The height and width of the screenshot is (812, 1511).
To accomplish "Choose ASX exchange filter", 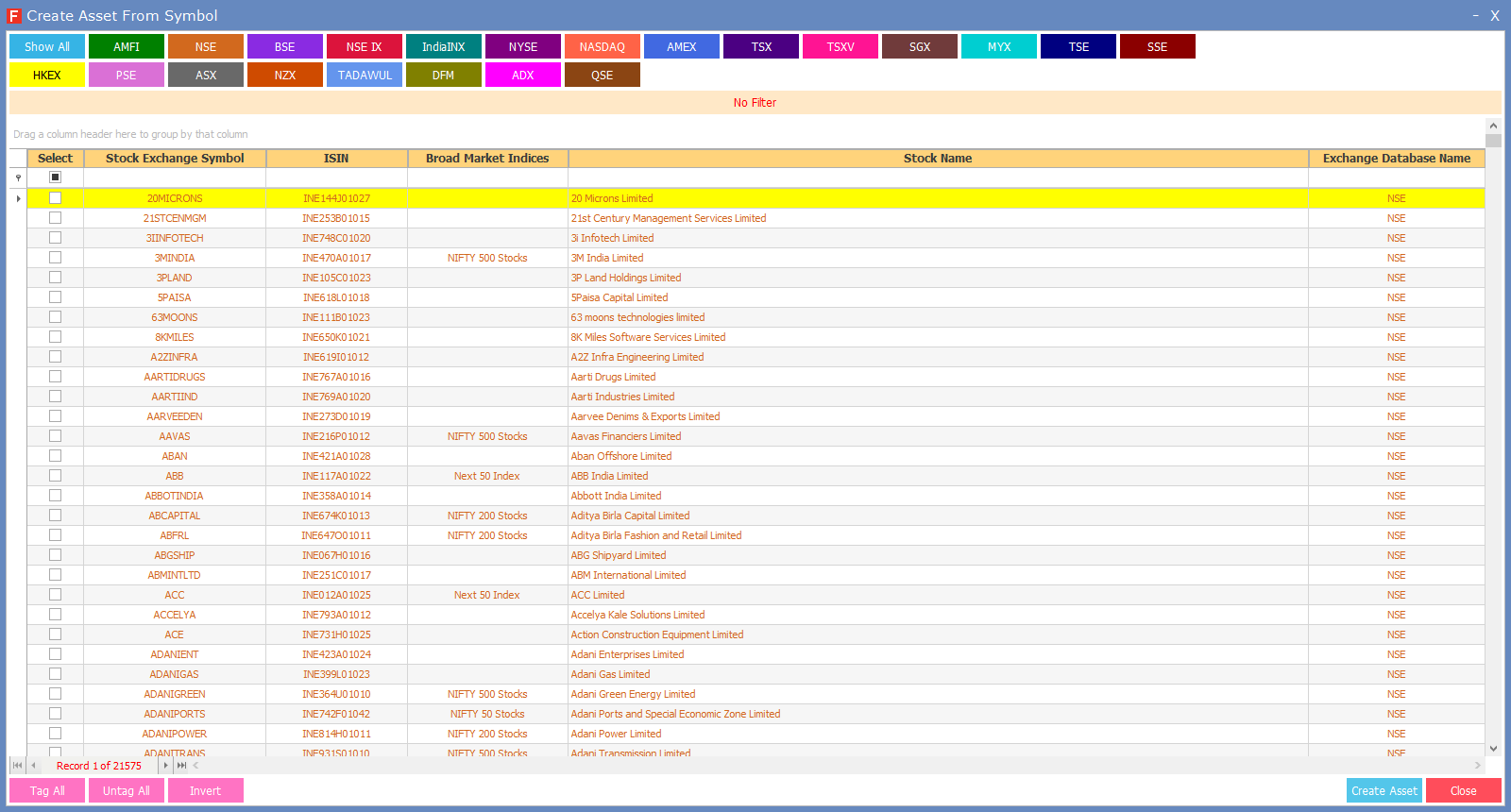I will [x=206, y=75].
